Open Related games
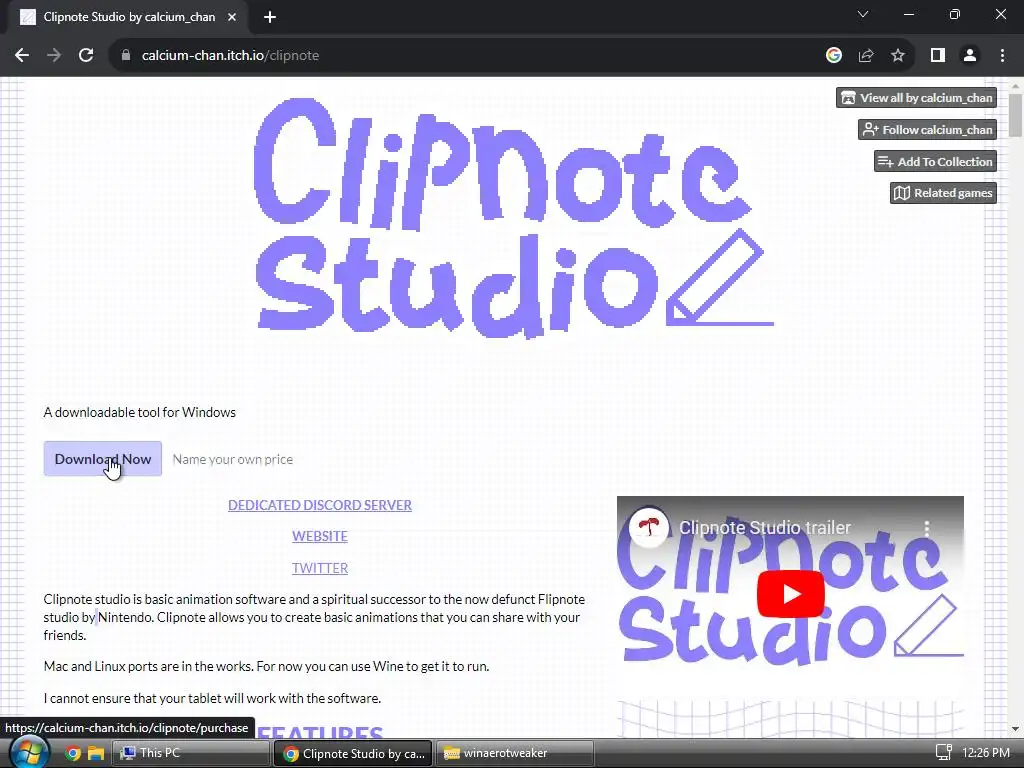This screenshot has width=1024, height=768. tap(943, 193)
